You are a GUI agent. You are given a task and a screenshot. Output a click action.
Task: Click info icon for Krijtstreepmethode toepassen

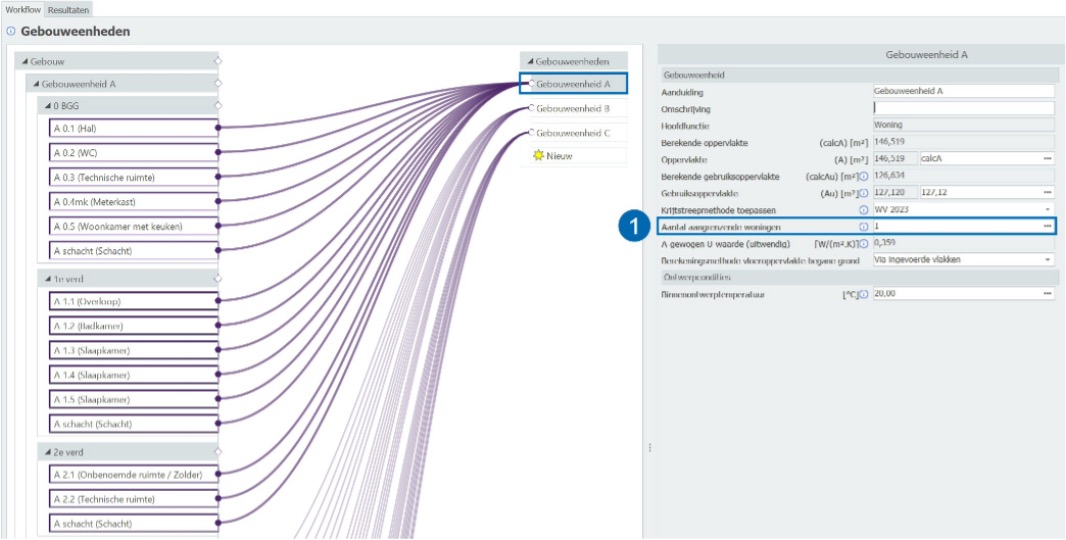tap(863, 210)
